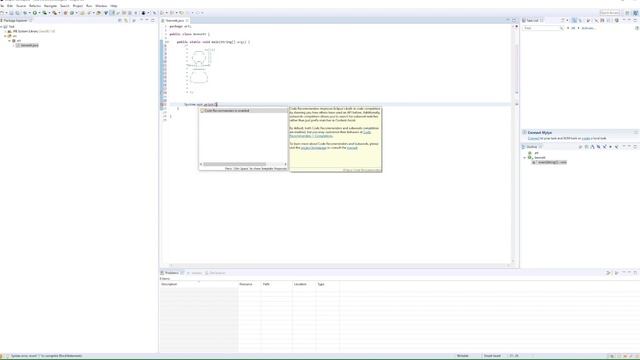The width and height of the screenshot is (640, 360).
Task: Collapse all in Package Explorer
Action: [x=120, y=20]
